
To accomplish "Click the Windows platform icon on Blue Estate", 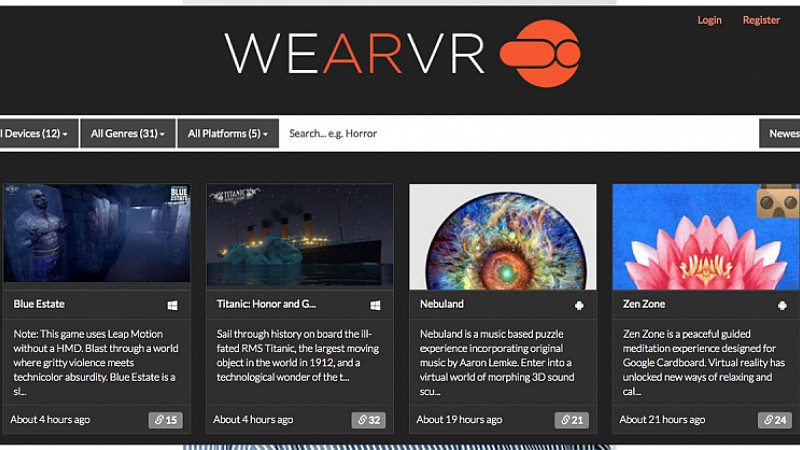I will [172, 305].
